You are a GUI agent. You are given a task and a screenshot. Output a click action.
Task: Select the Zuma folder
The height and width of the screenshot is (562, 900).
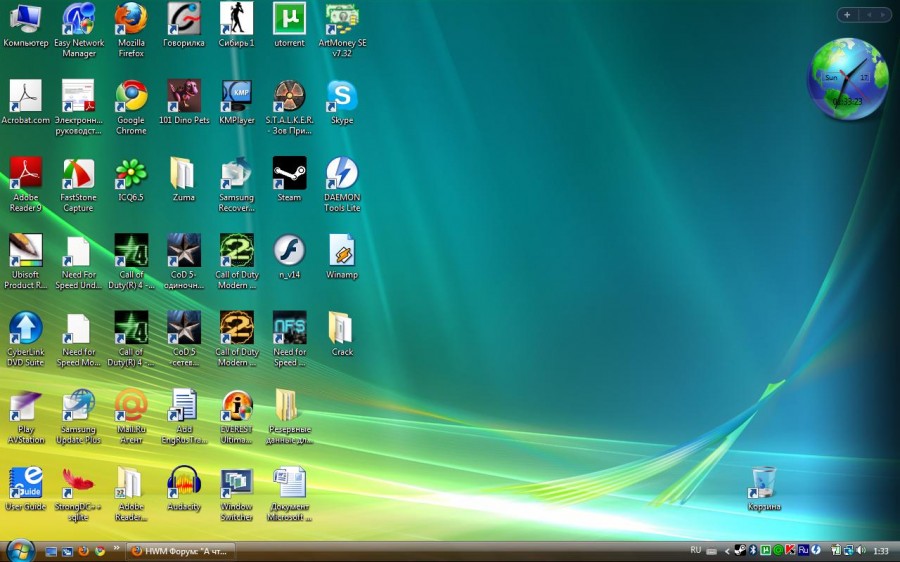[184, 180]
